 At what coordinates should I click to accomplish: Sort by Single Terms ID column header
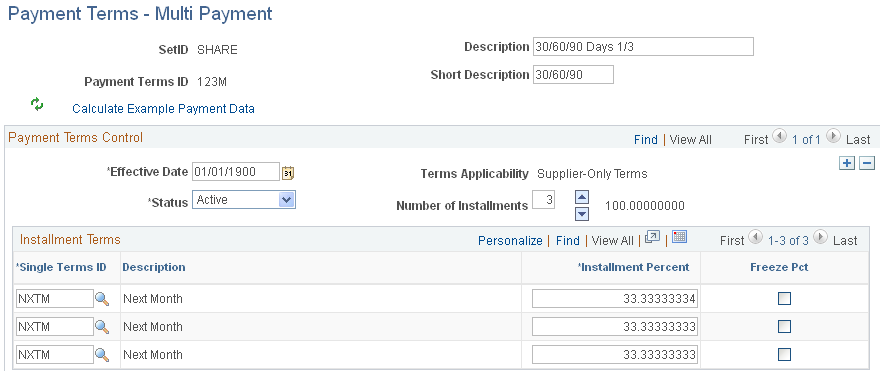point(61,267)
